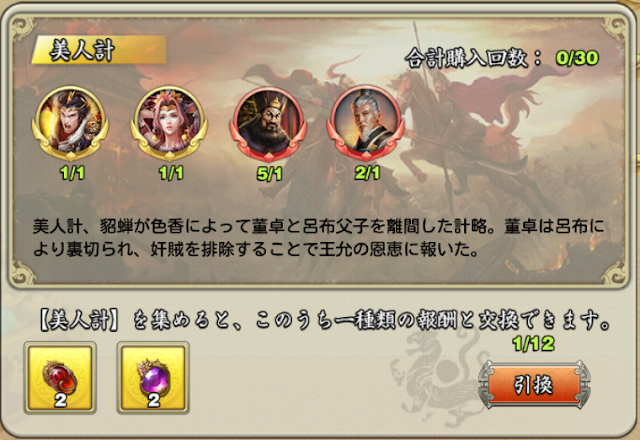Pick the purple gem reward item
The height and width of the screenshot is (440, 640).
153,378
